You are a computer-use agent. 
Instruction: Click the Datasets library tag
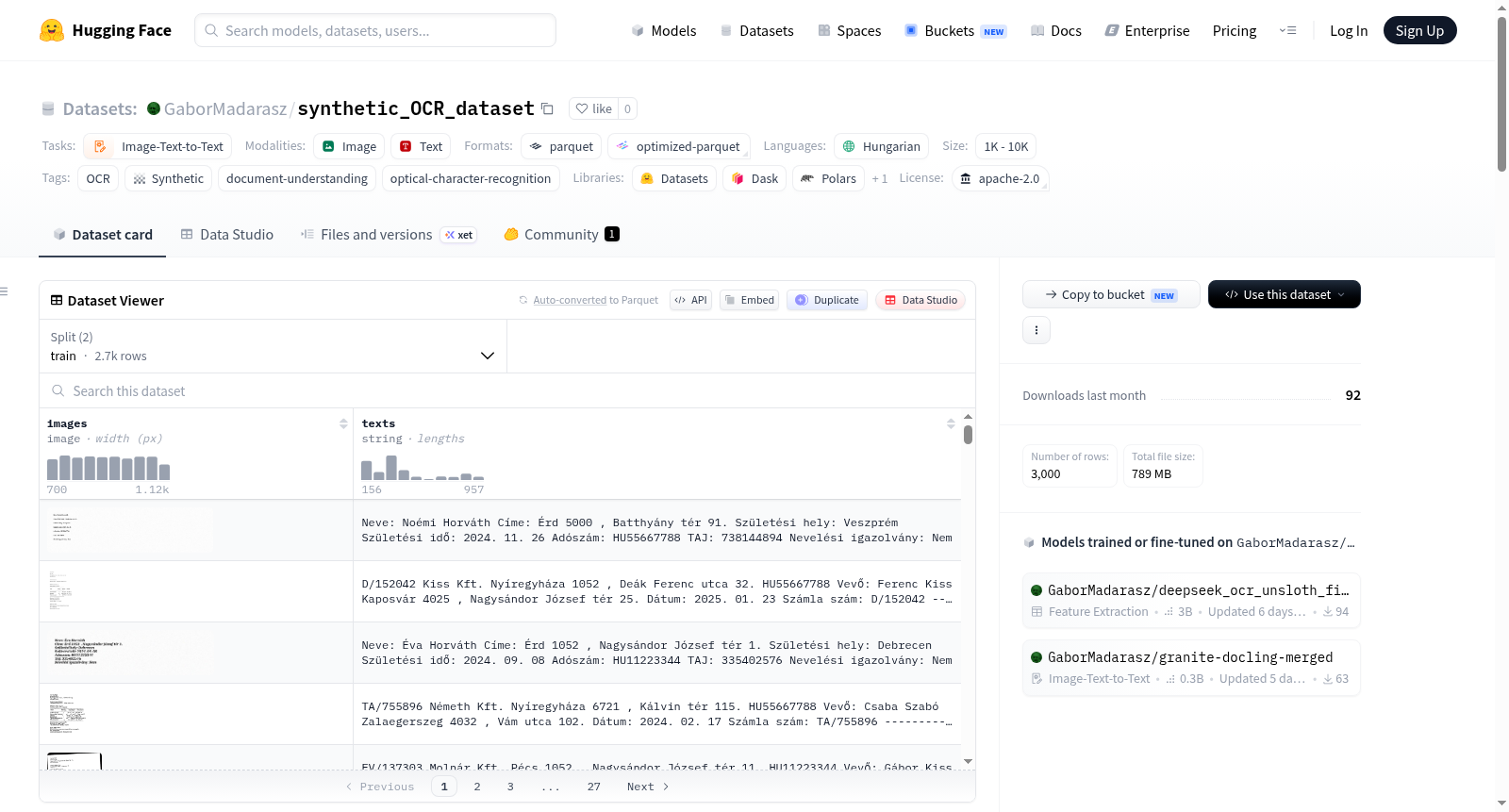(674, 178)
